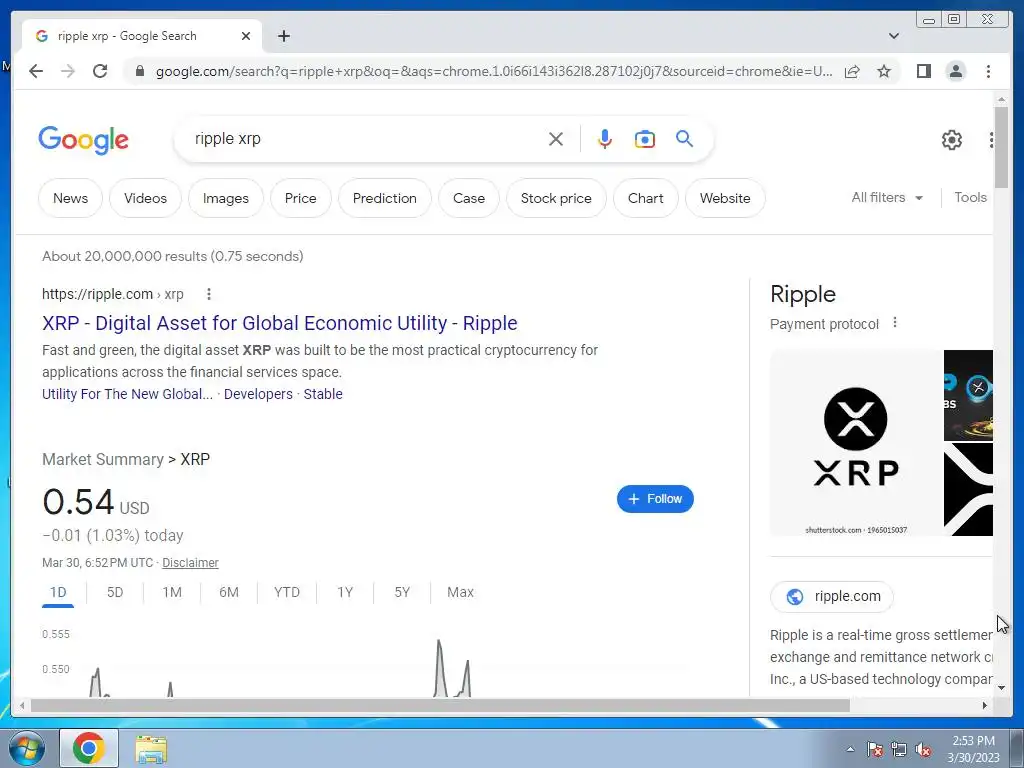Open options for ripple.com result
The width and height of the screenshot is (1024, 768).
click(209, 294)
